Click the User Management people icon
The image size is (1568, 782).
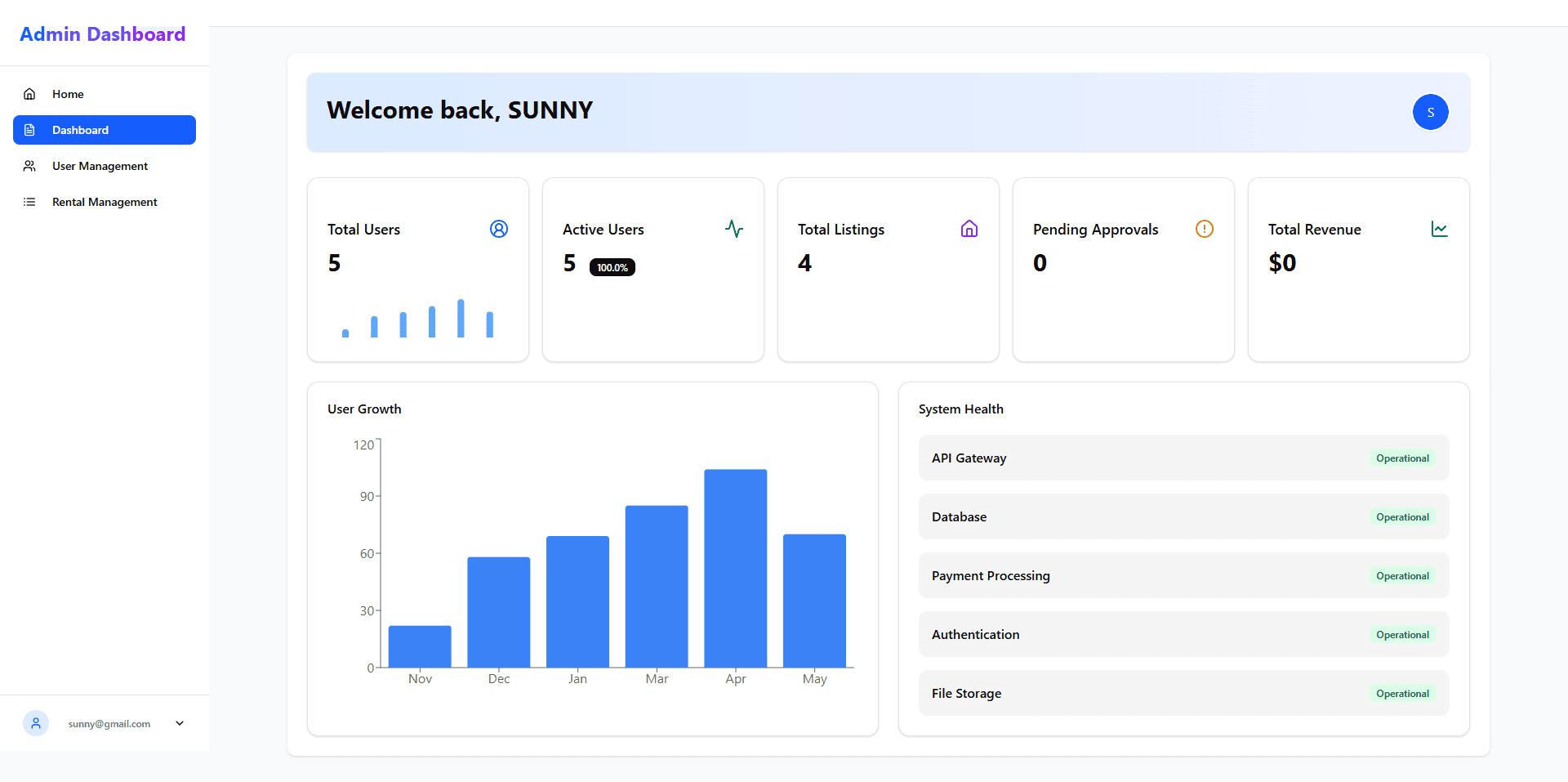click(29, 166)
